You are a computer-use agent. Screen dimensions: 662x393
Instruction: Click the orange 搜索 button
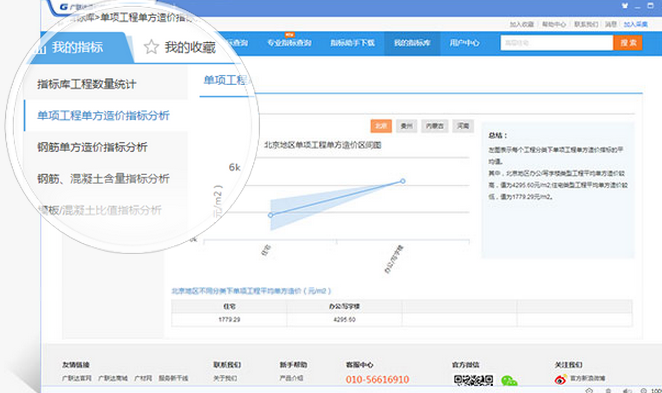click(628, 43)
